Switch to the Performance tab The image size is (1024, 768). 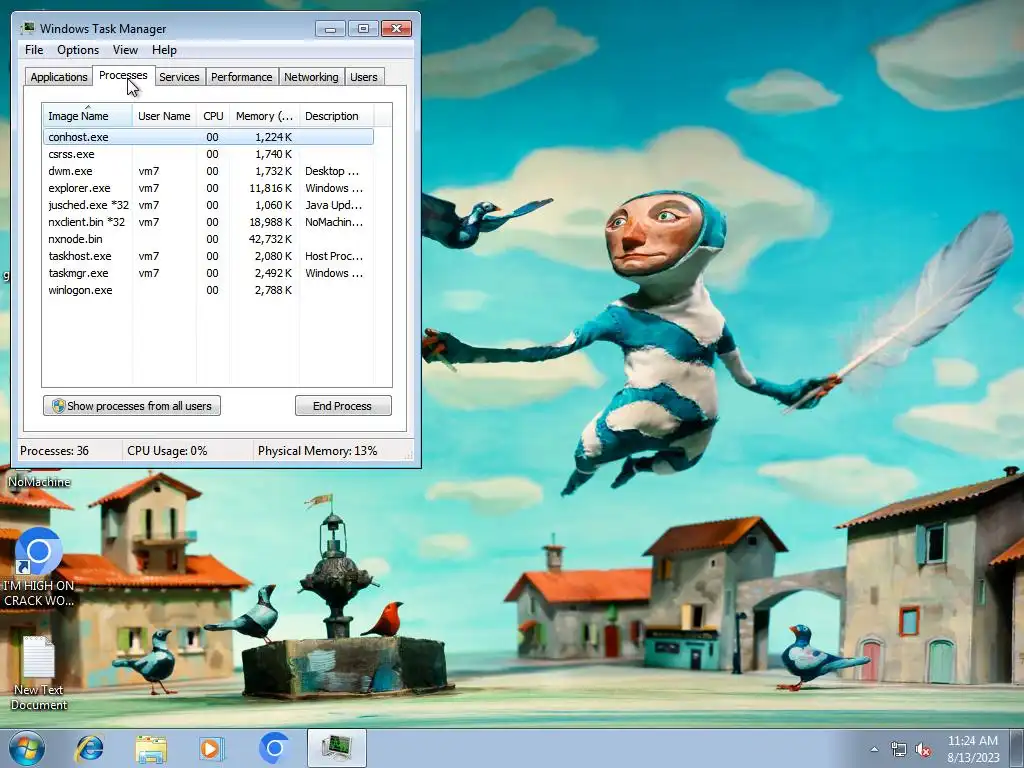242,77
